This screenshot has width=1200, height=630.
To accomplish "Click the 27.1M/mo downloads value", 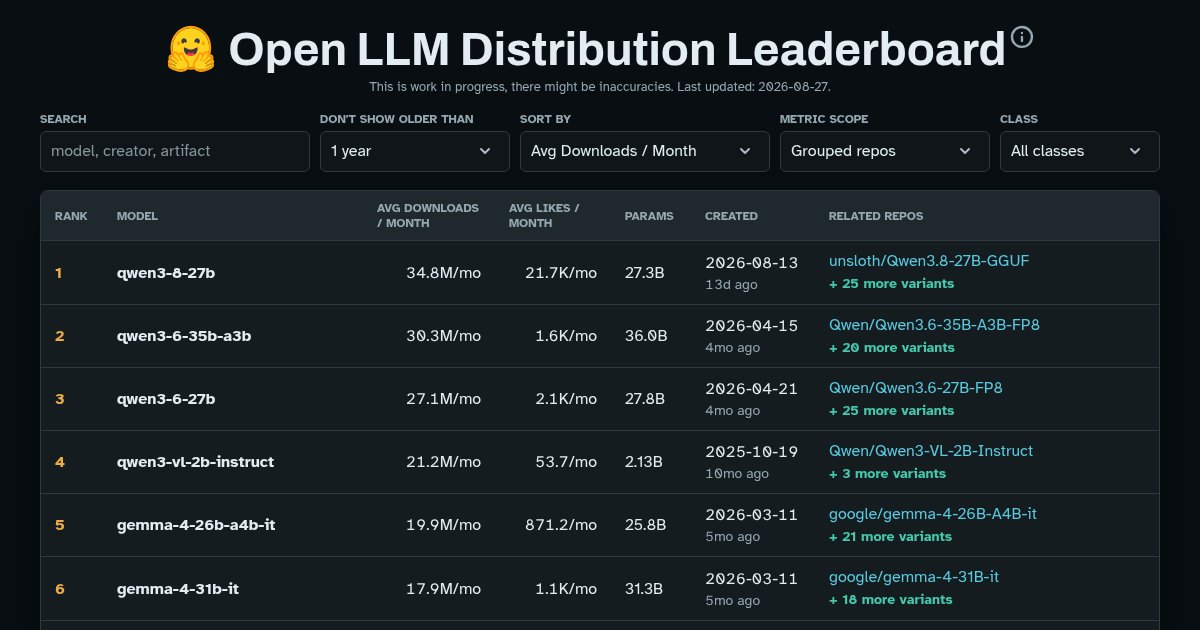I will 444,399.
